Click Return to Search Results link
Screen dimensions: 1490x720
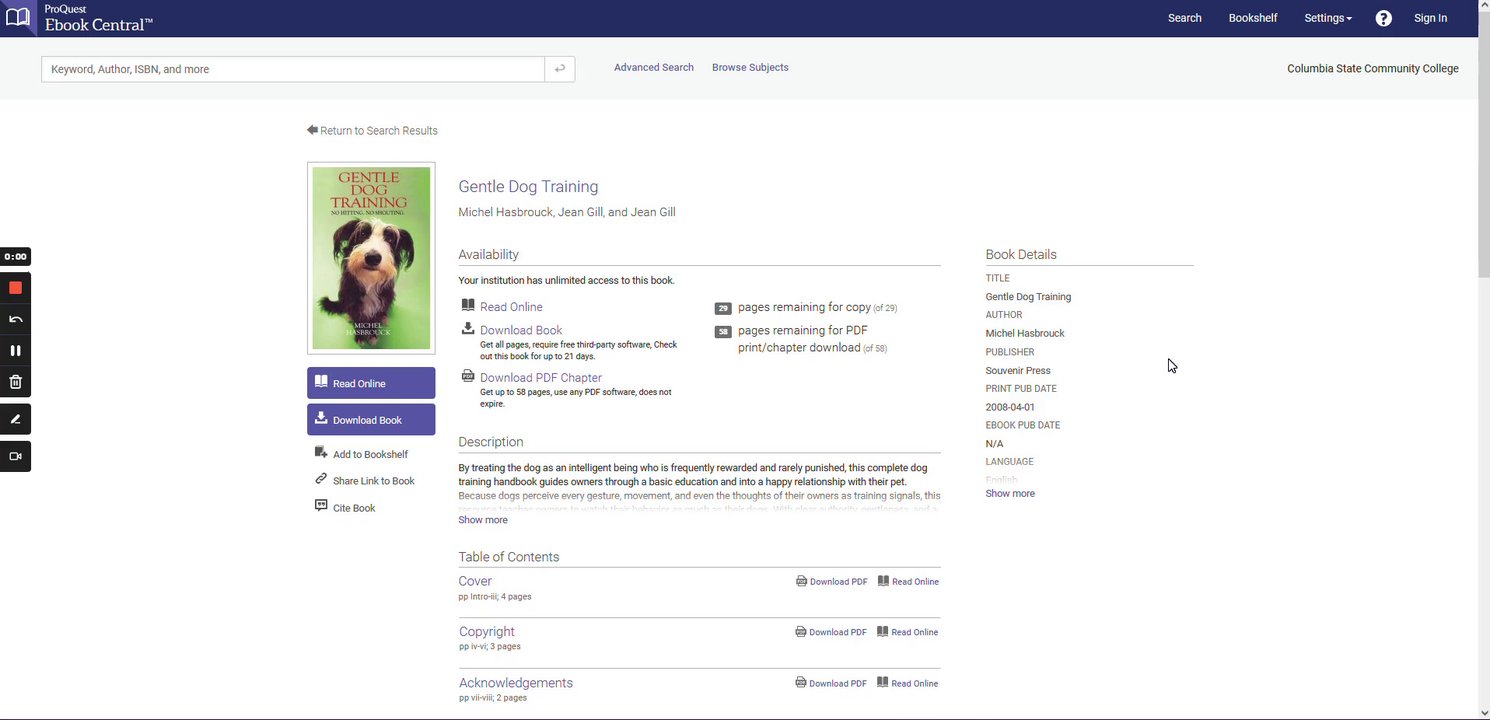(x=379, y=131)
